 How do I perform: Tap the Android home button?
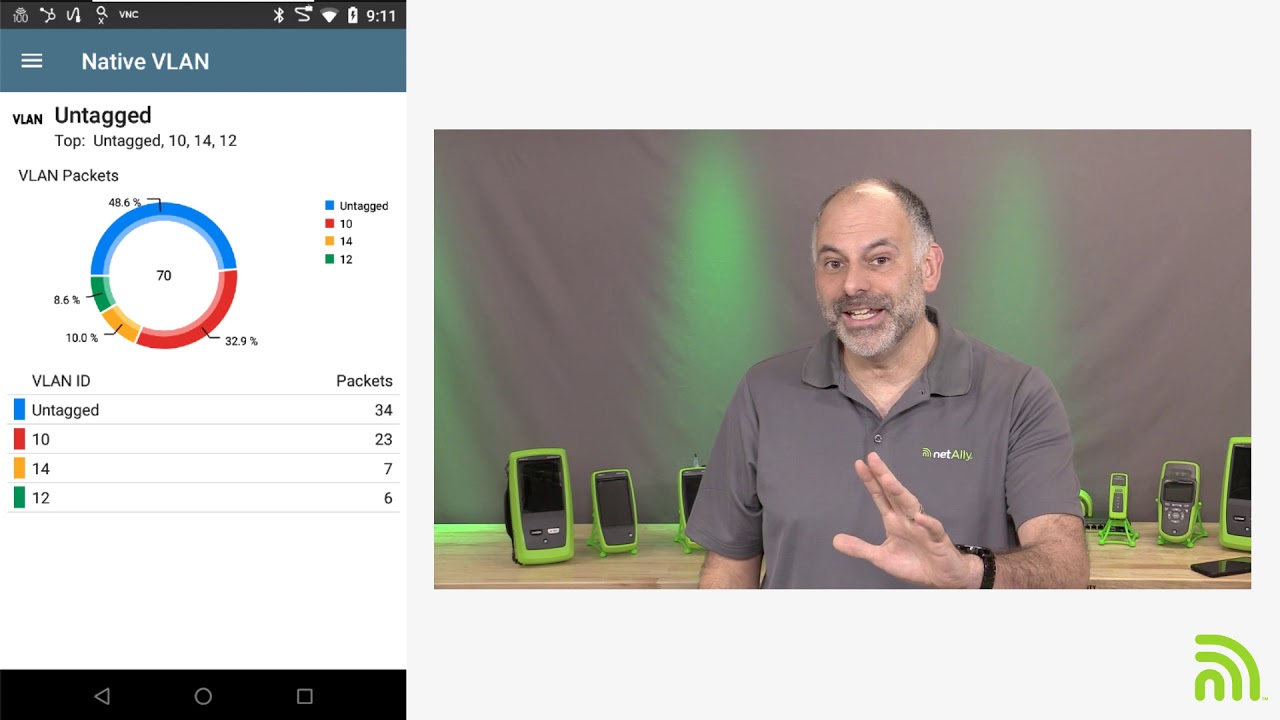[203, 696]
